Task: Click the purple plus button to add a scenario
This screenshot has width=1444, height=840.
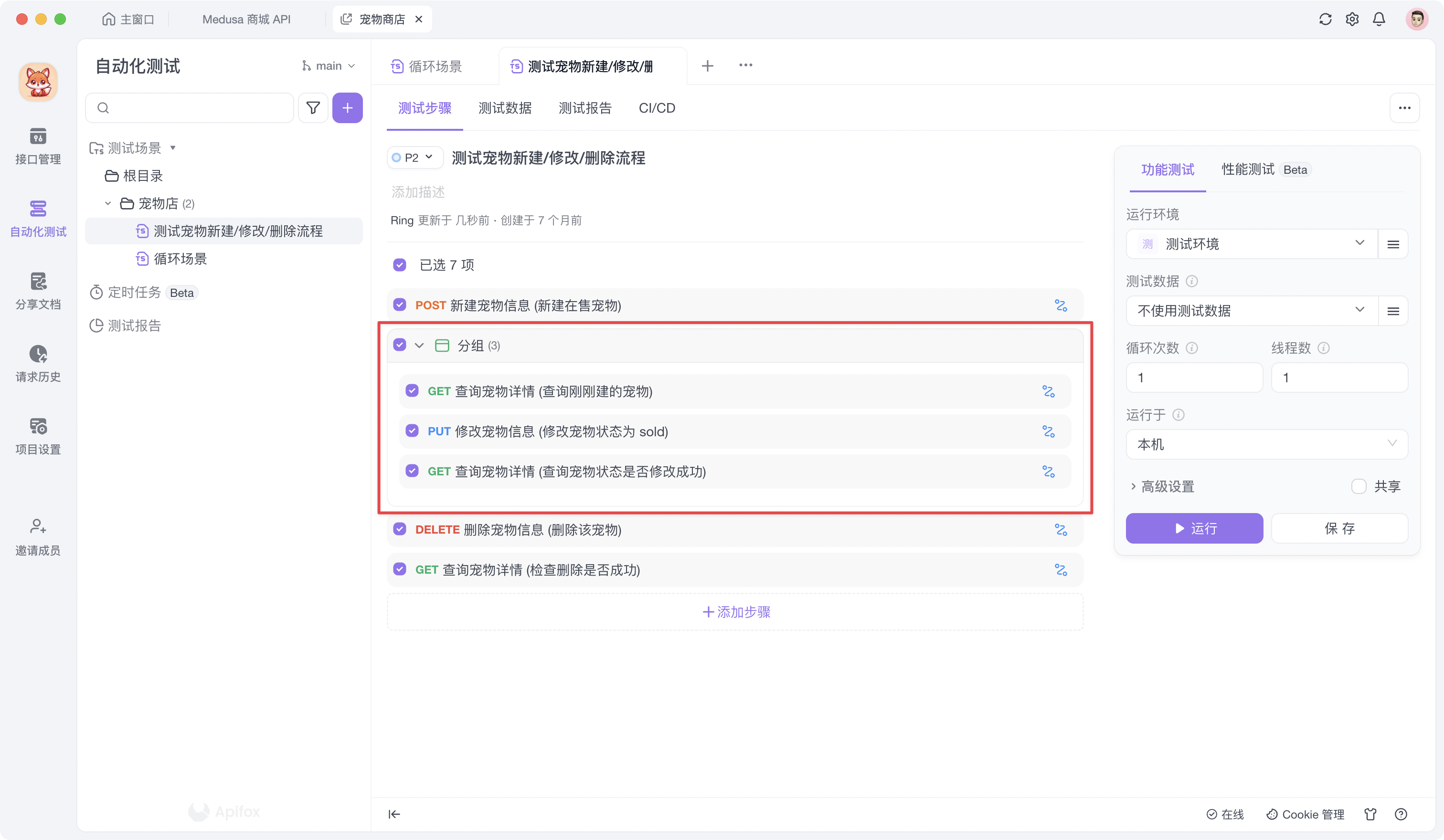Action: tap(347, 108)
